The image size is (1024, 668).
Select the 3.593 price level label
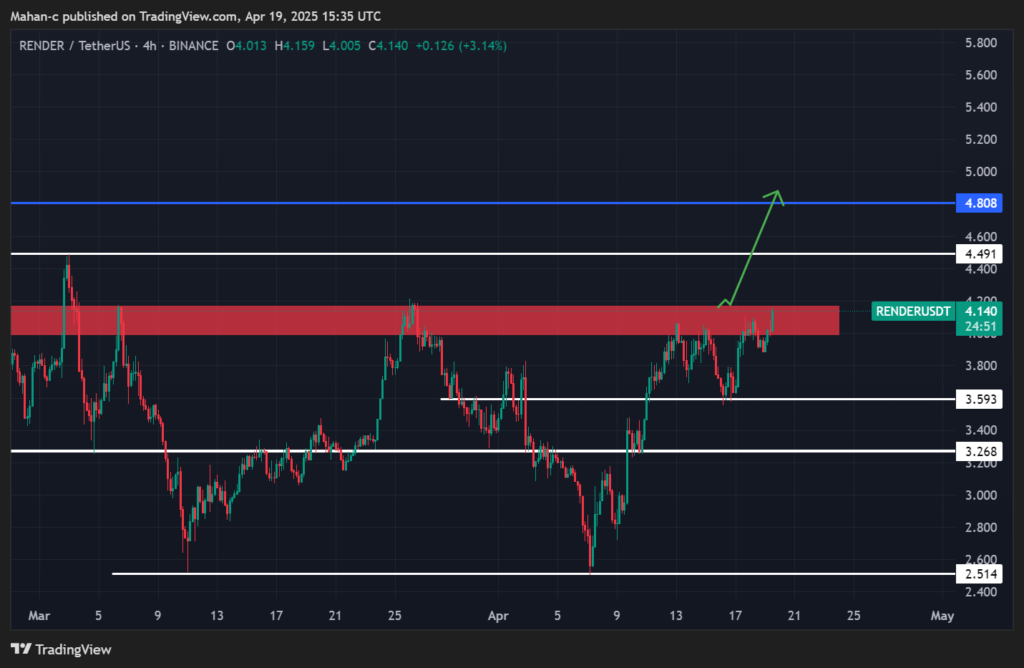975,400
